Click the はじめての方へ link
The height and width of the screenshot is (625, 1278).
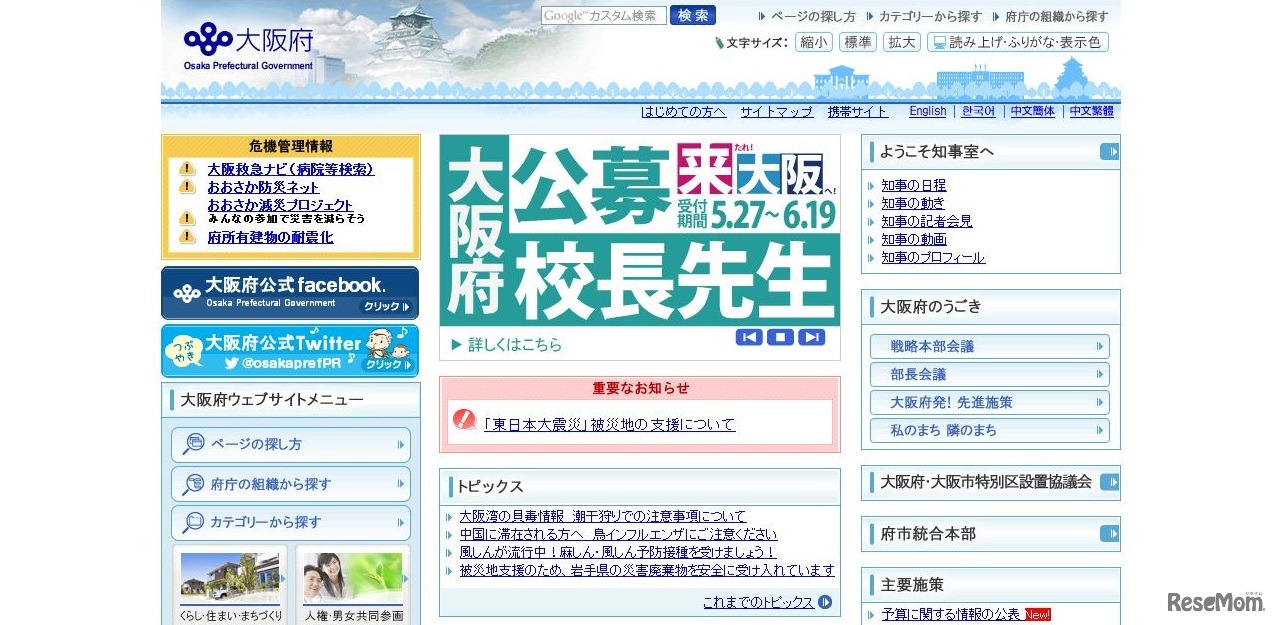tap(684, 112)
